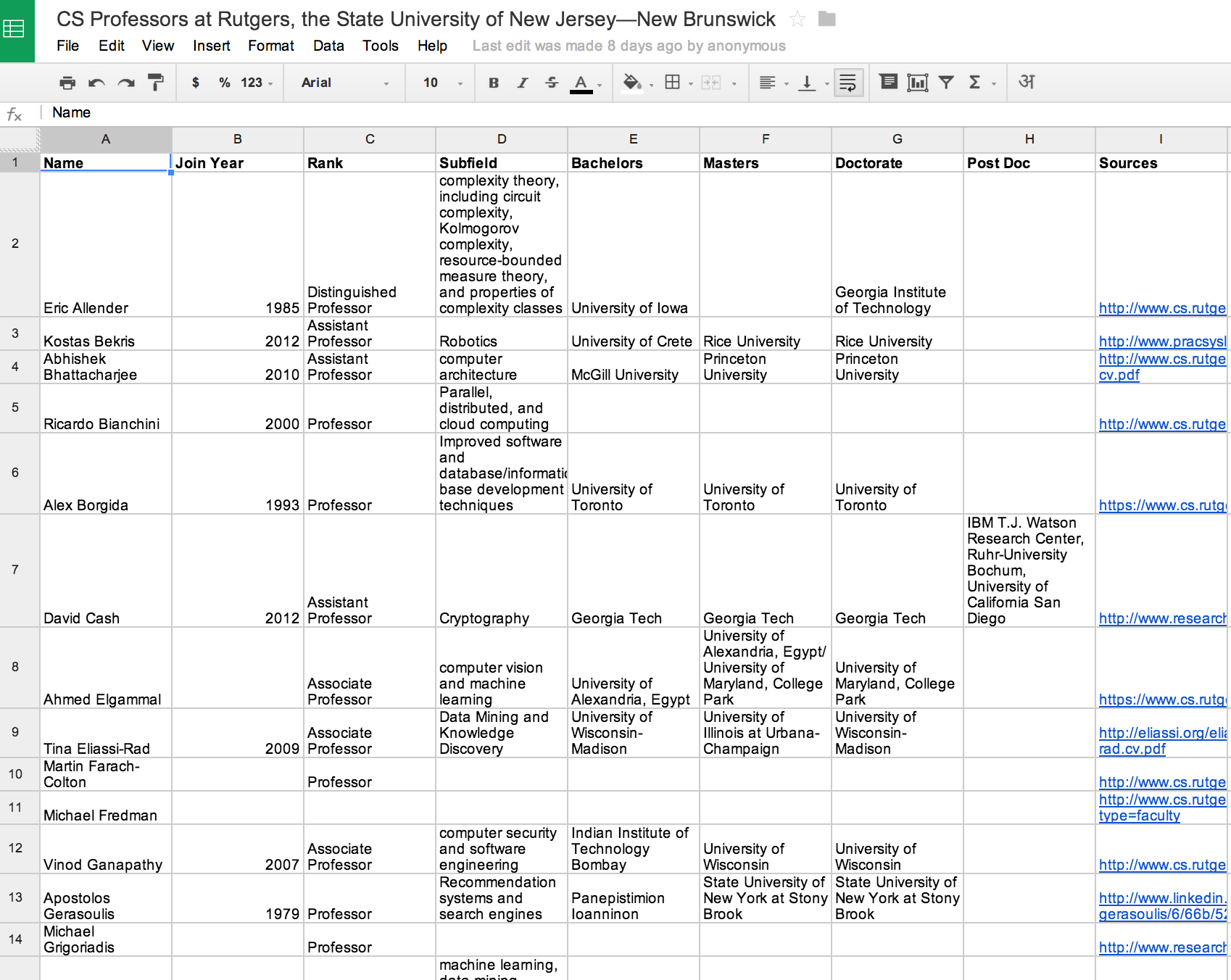Open Kostas Bekris pracsys source link
The width and height of the screenshot is (1231, 980).
coord(1162,341)
